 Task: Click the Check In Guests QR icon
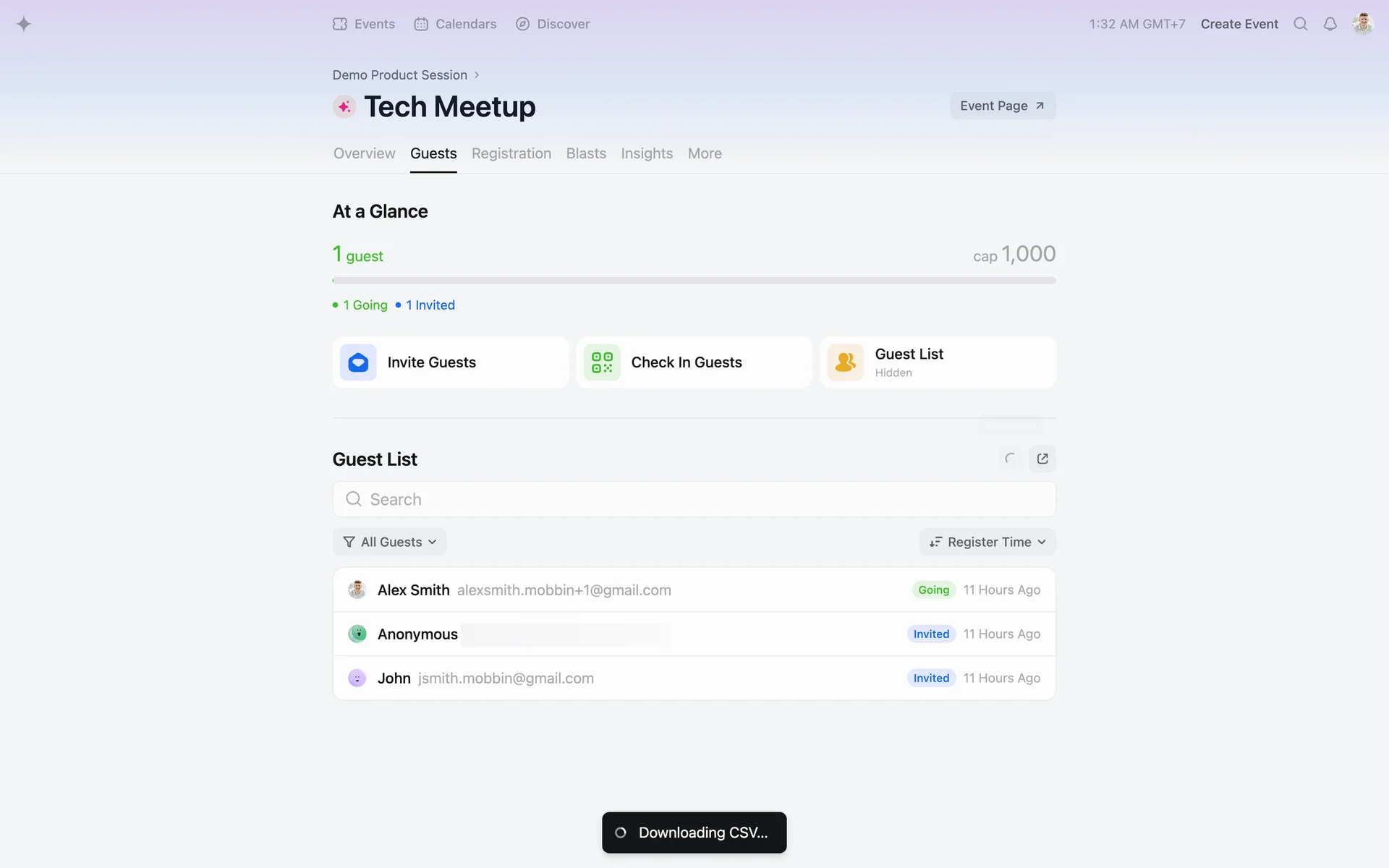(x=602, y=362)
